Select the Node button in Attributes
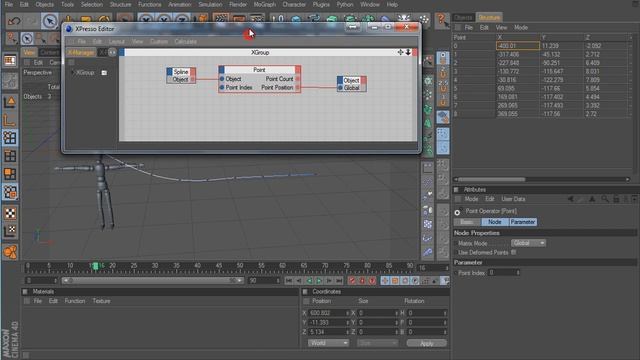 pyautogui.click(x=494, y=222)
